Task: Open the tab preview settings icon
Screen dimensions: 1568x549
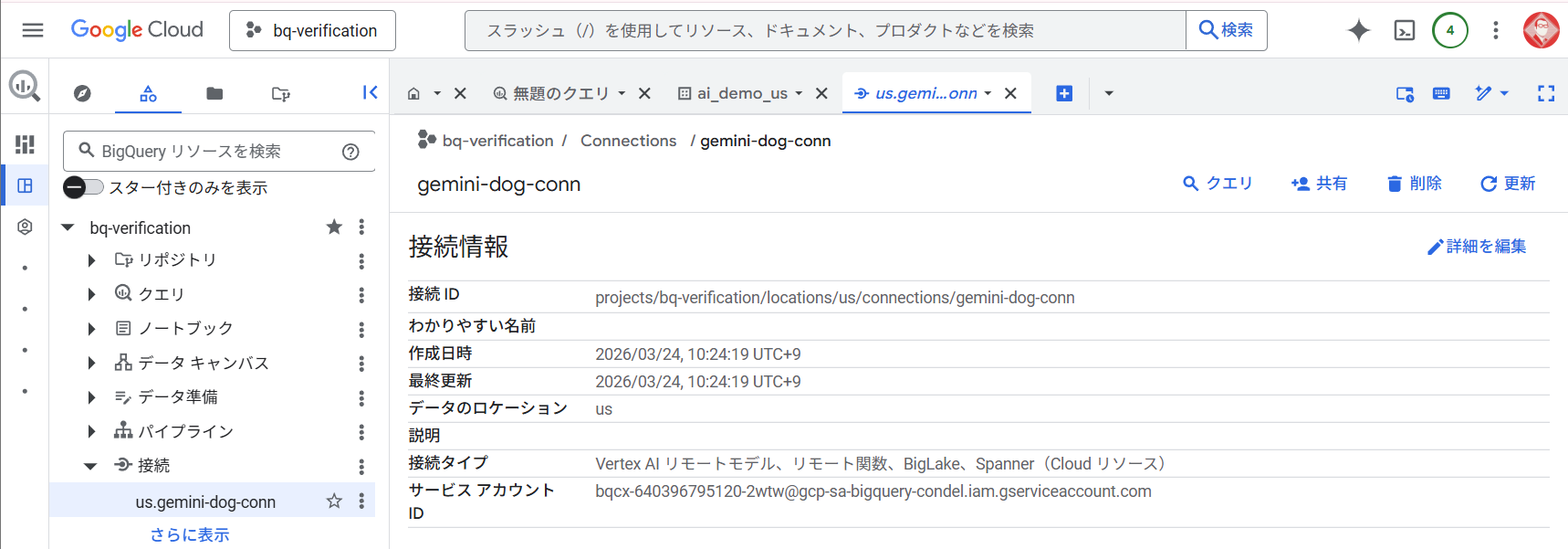Action: pyautogui.click(x=1405, y=93)
